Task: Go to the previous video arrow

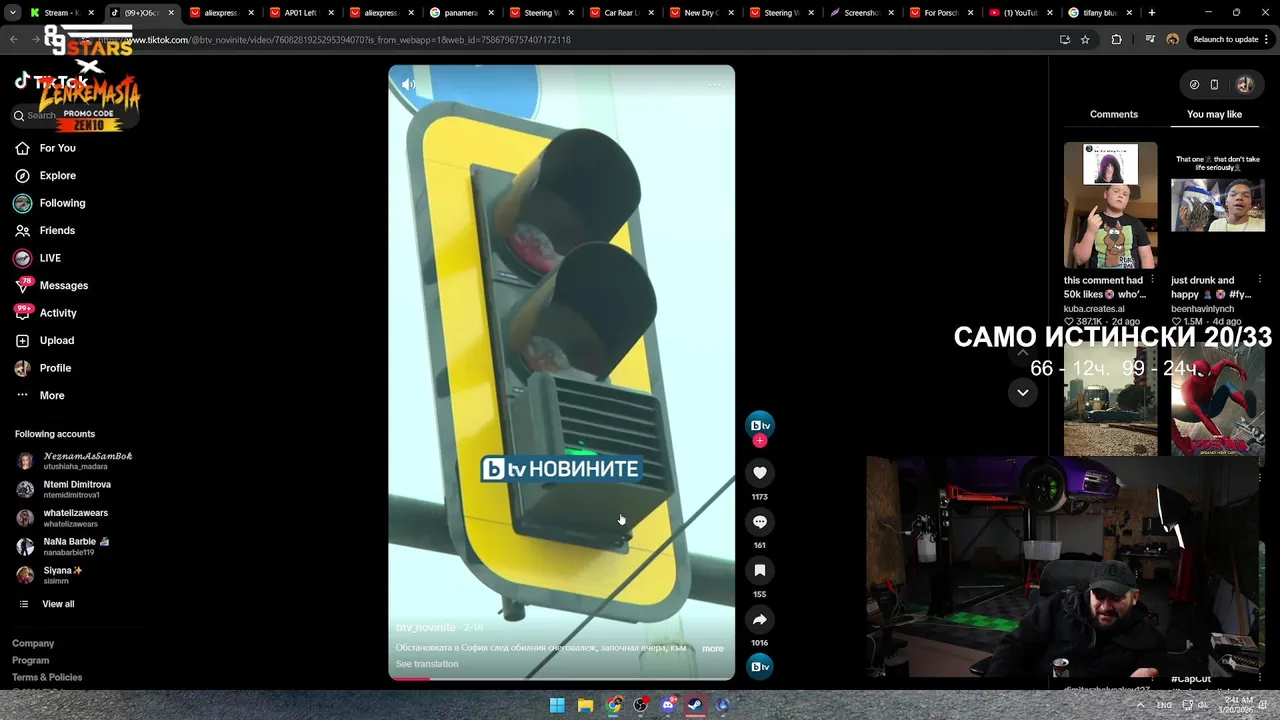Action: click(x=1022, y=352)
